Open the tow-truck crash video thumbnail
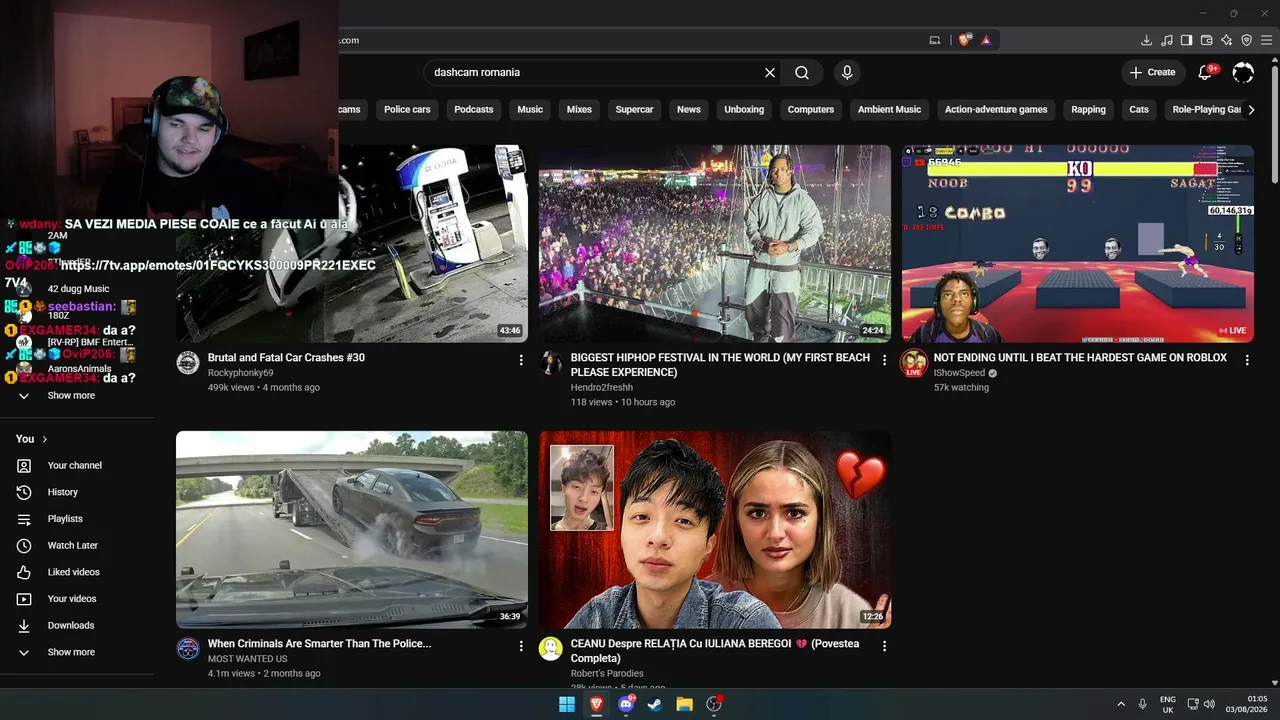This screenshot has height=720, width=1280. coord(352,530)
